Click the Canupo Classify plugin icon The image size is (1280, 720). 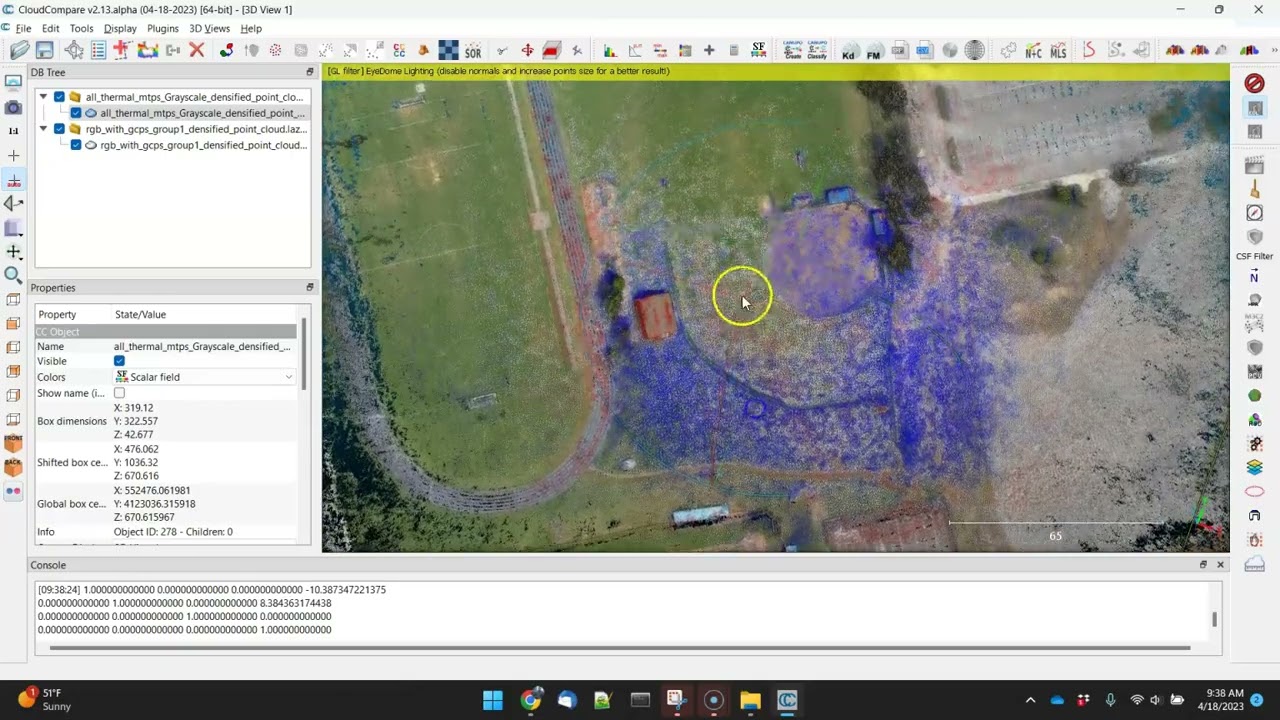[817, 50]
